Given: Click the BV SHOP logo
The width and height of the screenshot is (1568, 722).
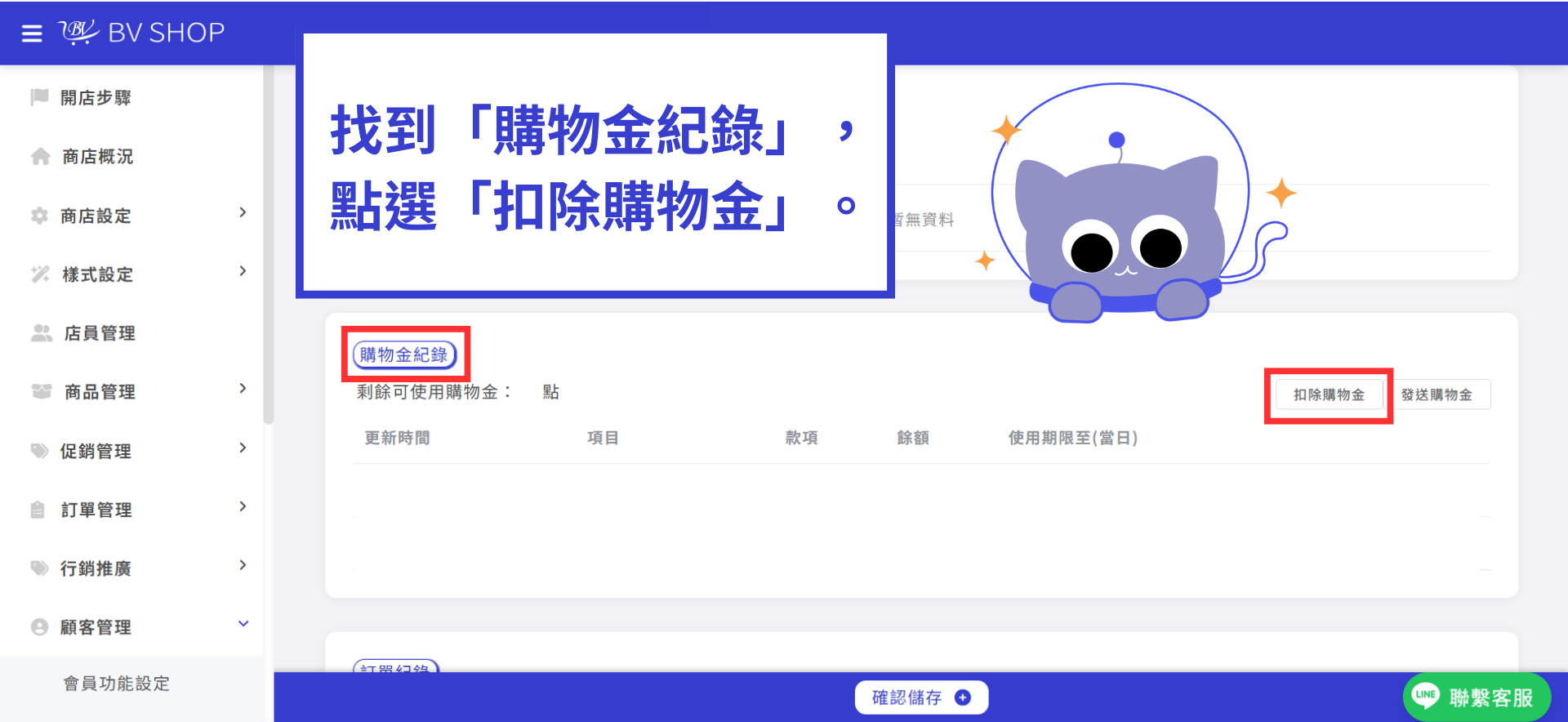Looking at the screenshot, I should point(141,33).
